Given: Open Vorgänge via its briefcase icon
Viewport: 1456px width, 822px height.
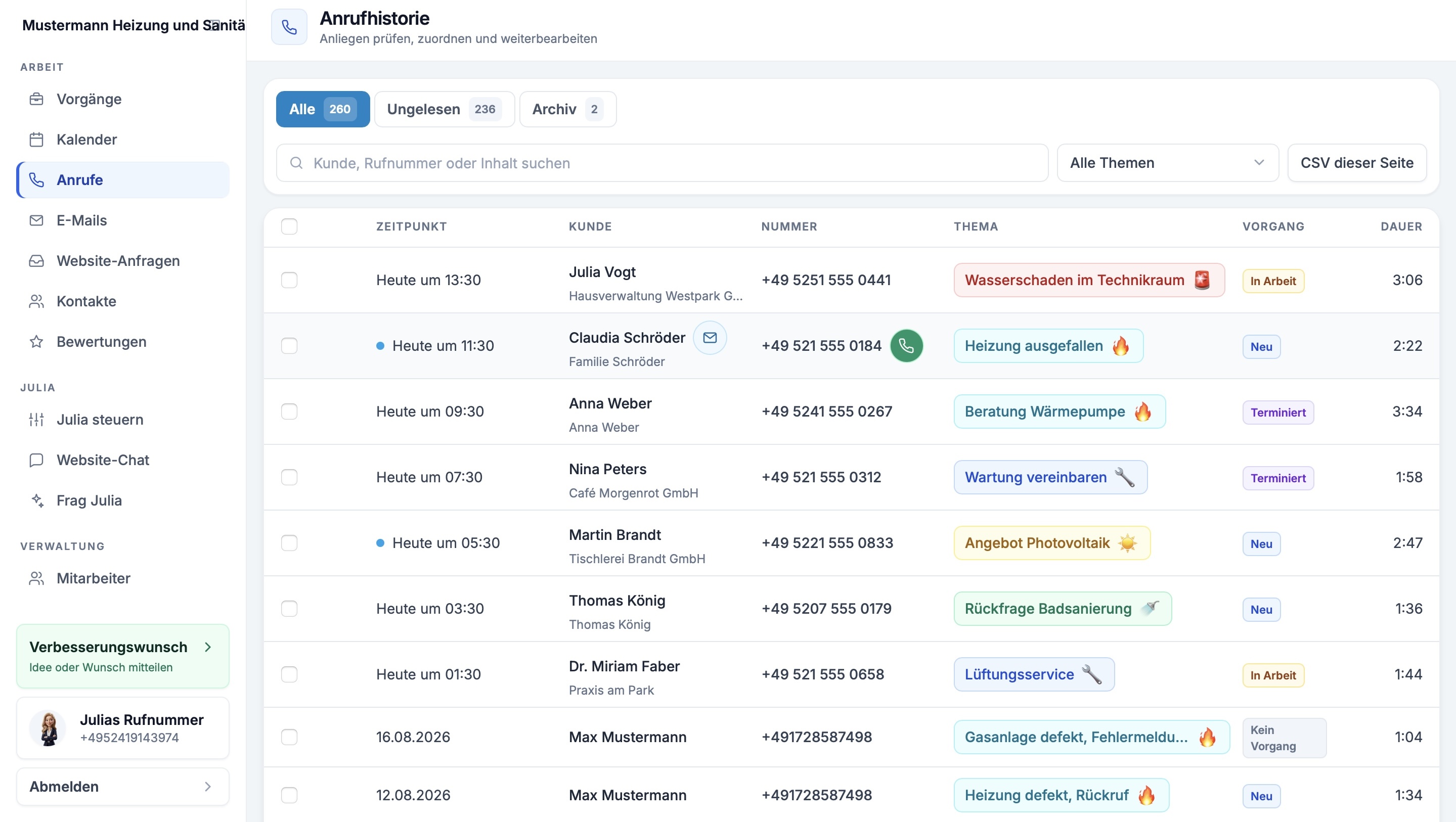Looking at the screenshot, I should pyautogui.click(x=36, y=99).
